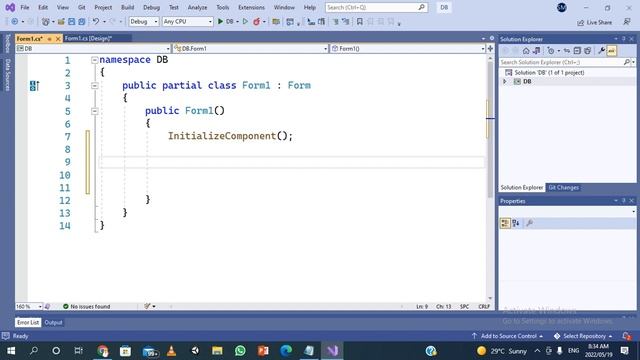Click the Navigate Backward circle icon

click(15, 22)
